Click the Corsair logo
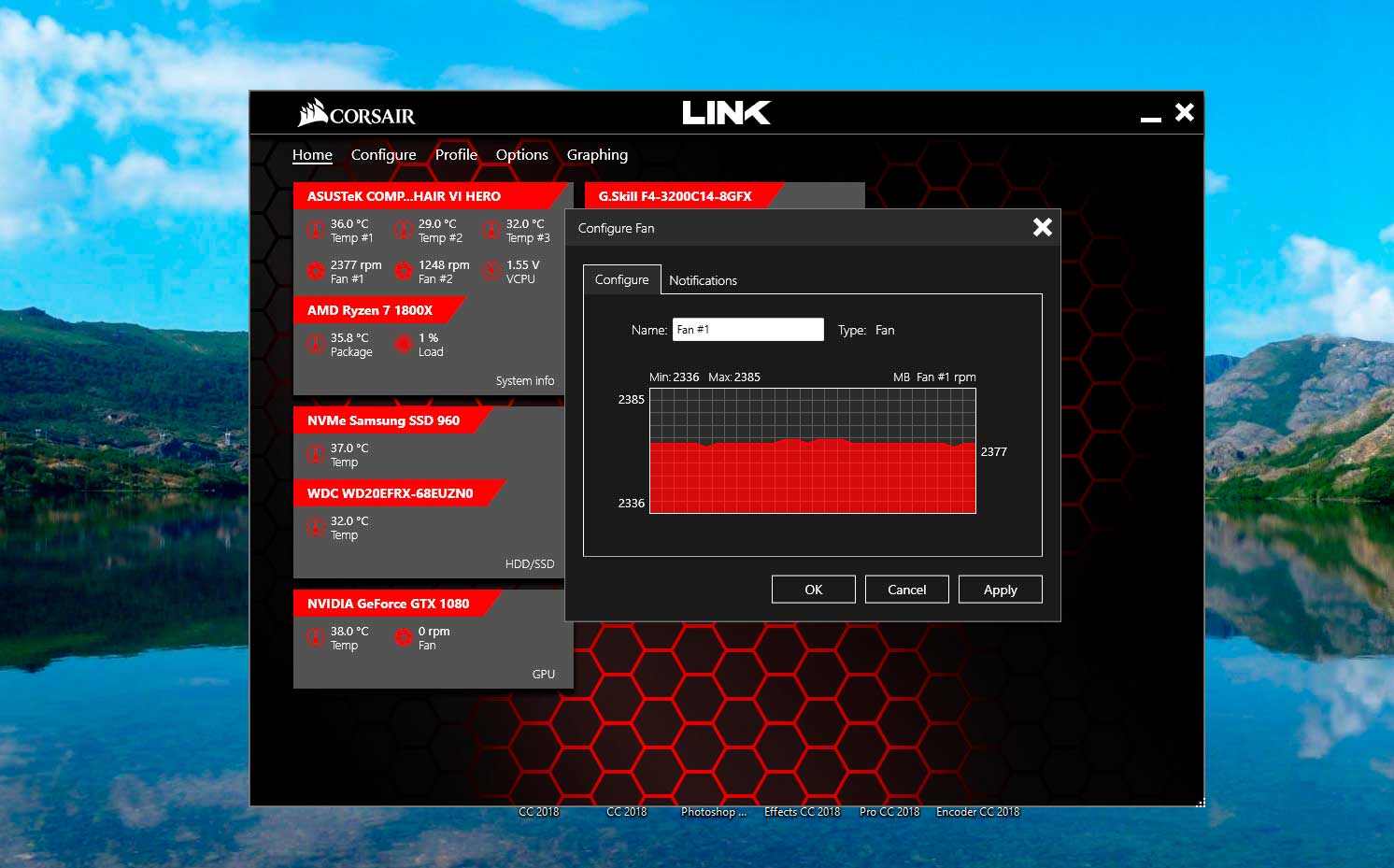The image size is (1394, 868). pos(356,113)
